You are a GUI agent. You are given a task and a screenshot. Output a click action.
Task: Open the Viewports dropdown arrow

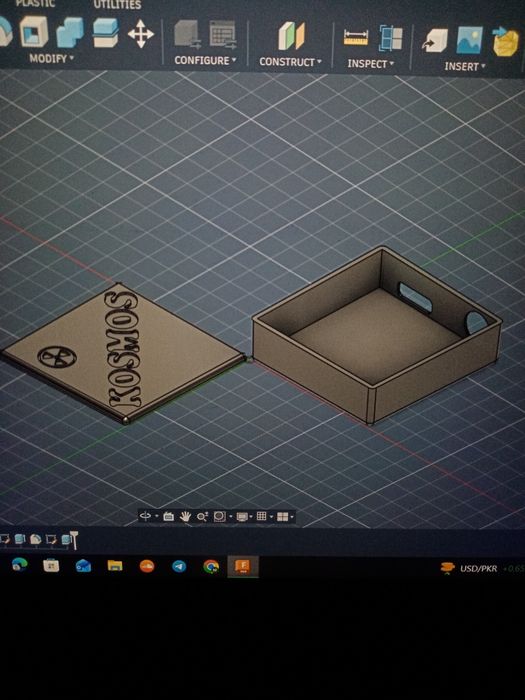[292, 517]
